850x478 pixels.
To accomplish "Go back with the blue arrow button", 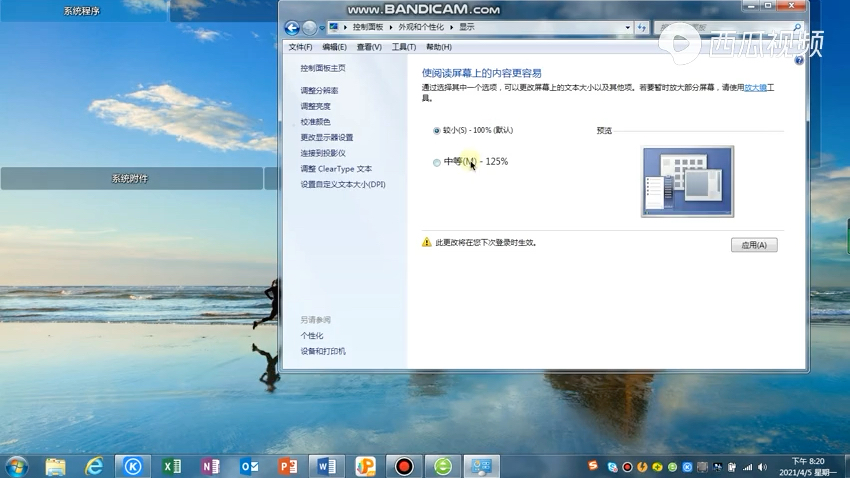I will [292, 28].
